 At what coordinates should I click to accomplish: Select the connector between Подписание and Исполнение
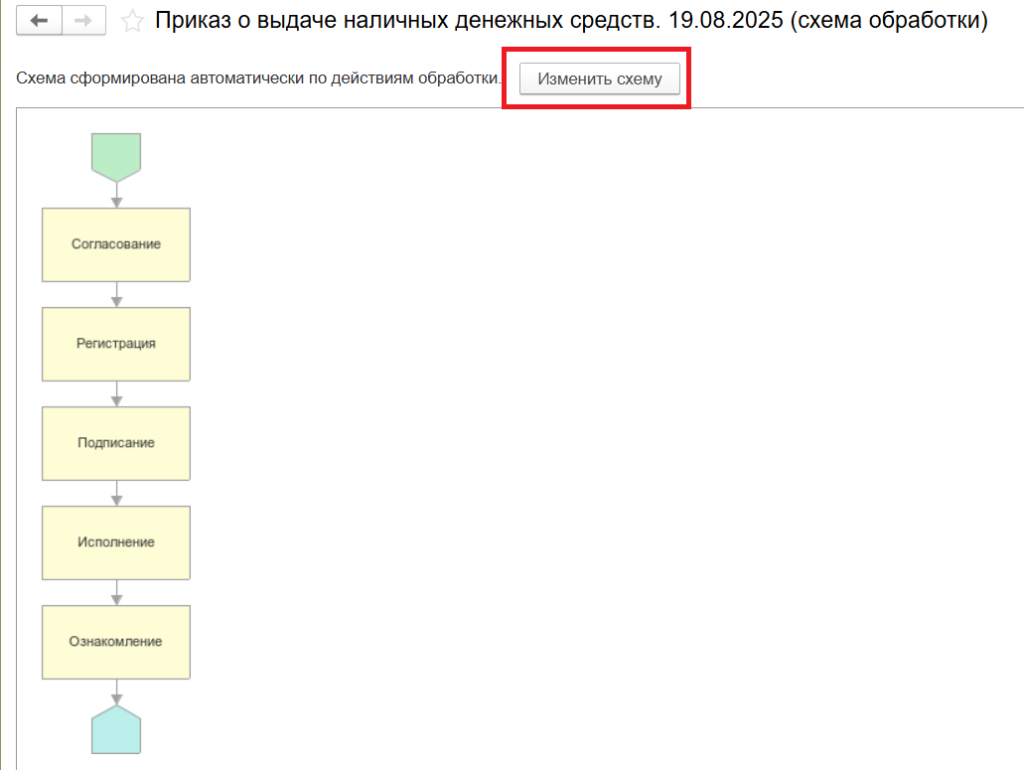[x=116, y=492]
